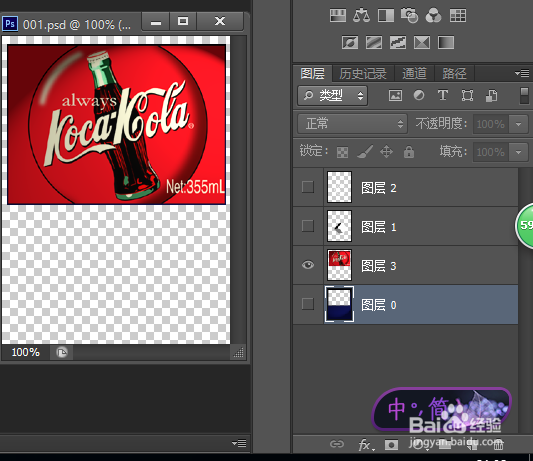Open the bottom-left panel flyout menu

click(x=239, y=443)
